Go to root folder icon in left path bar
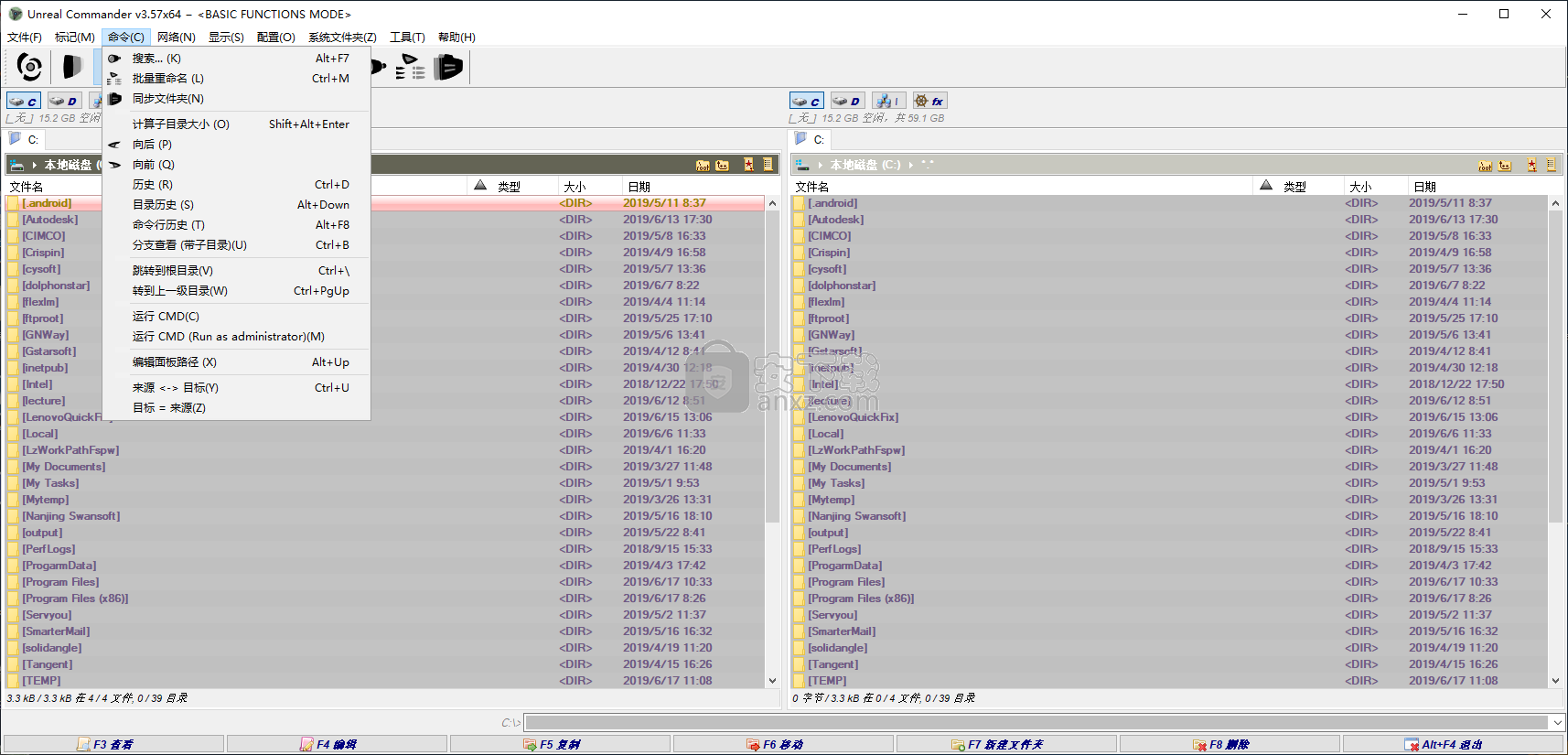The image size is (1568, 755). (703, 165)
